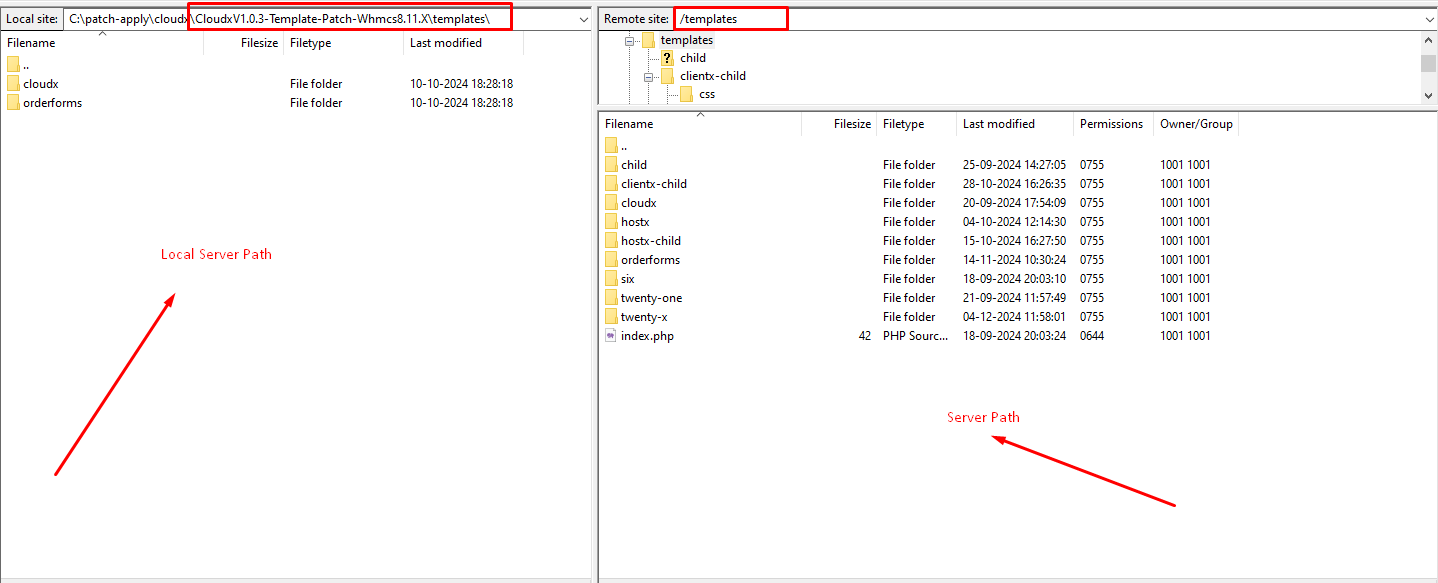The width and height of the screenshot is (1438, 583).
Task: Click the six folder icon in remote list
Action: 611,279
